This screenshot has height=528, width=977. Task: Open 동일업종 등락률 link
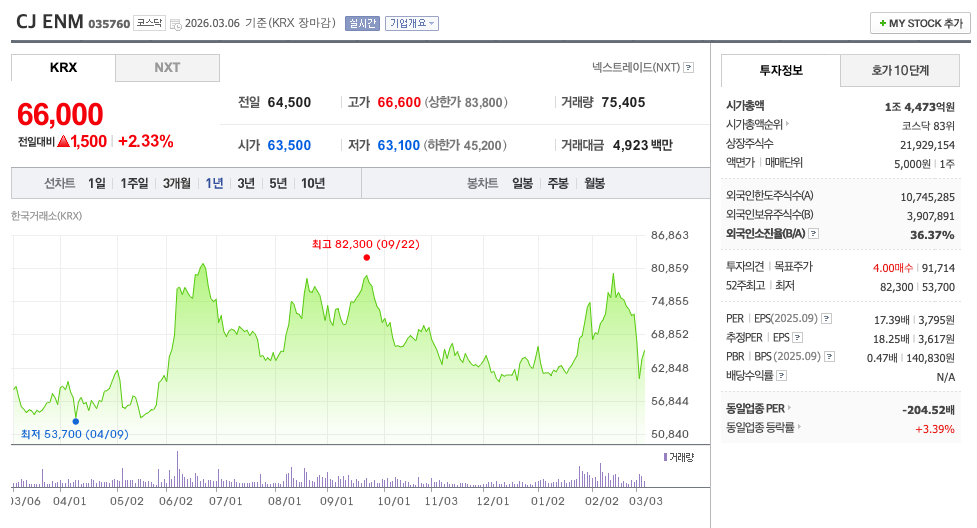(763, 428)
